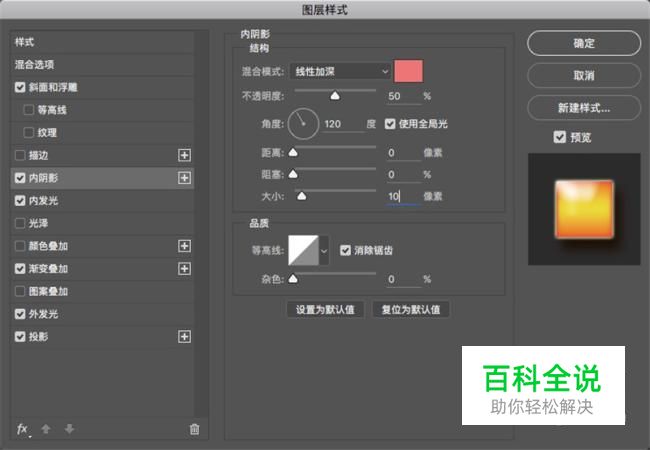Click the 距离 value field
Viewport: 650px width, 450px height.
pyautogui.click(x=403, y=153)
